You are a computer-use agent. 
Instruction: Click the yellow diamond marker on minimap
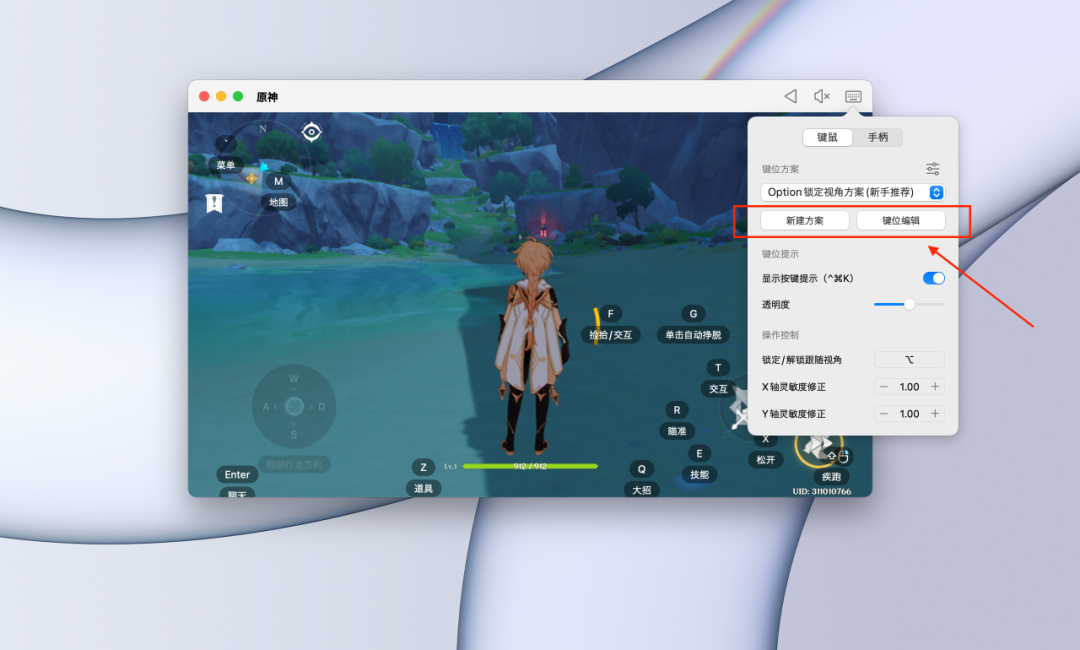[251, 178]
